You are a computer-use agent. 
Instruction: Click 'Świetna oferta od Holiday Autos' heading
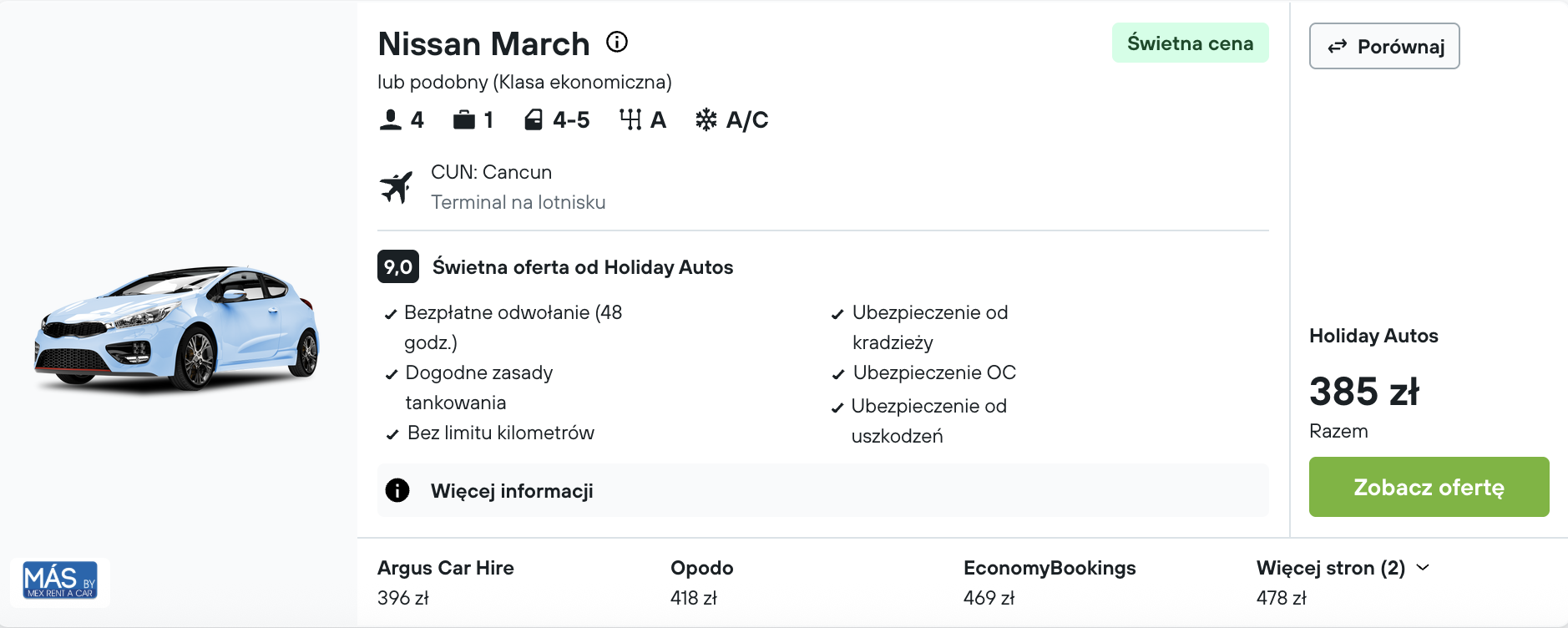(x=583, y=267)
